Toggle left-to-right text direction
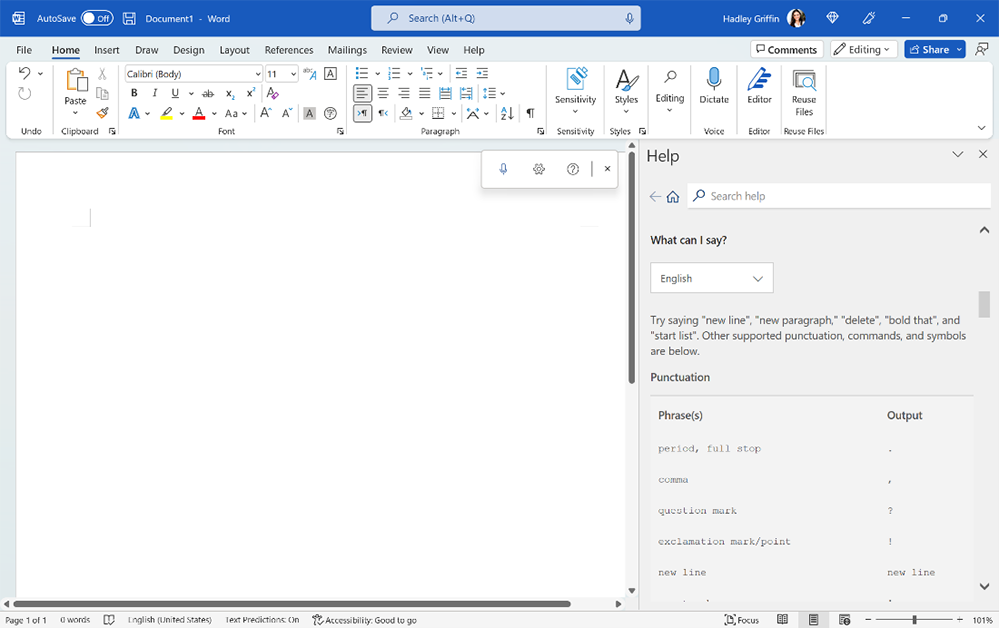This screenshot has height=628, width=999. (x=363, y=113)
